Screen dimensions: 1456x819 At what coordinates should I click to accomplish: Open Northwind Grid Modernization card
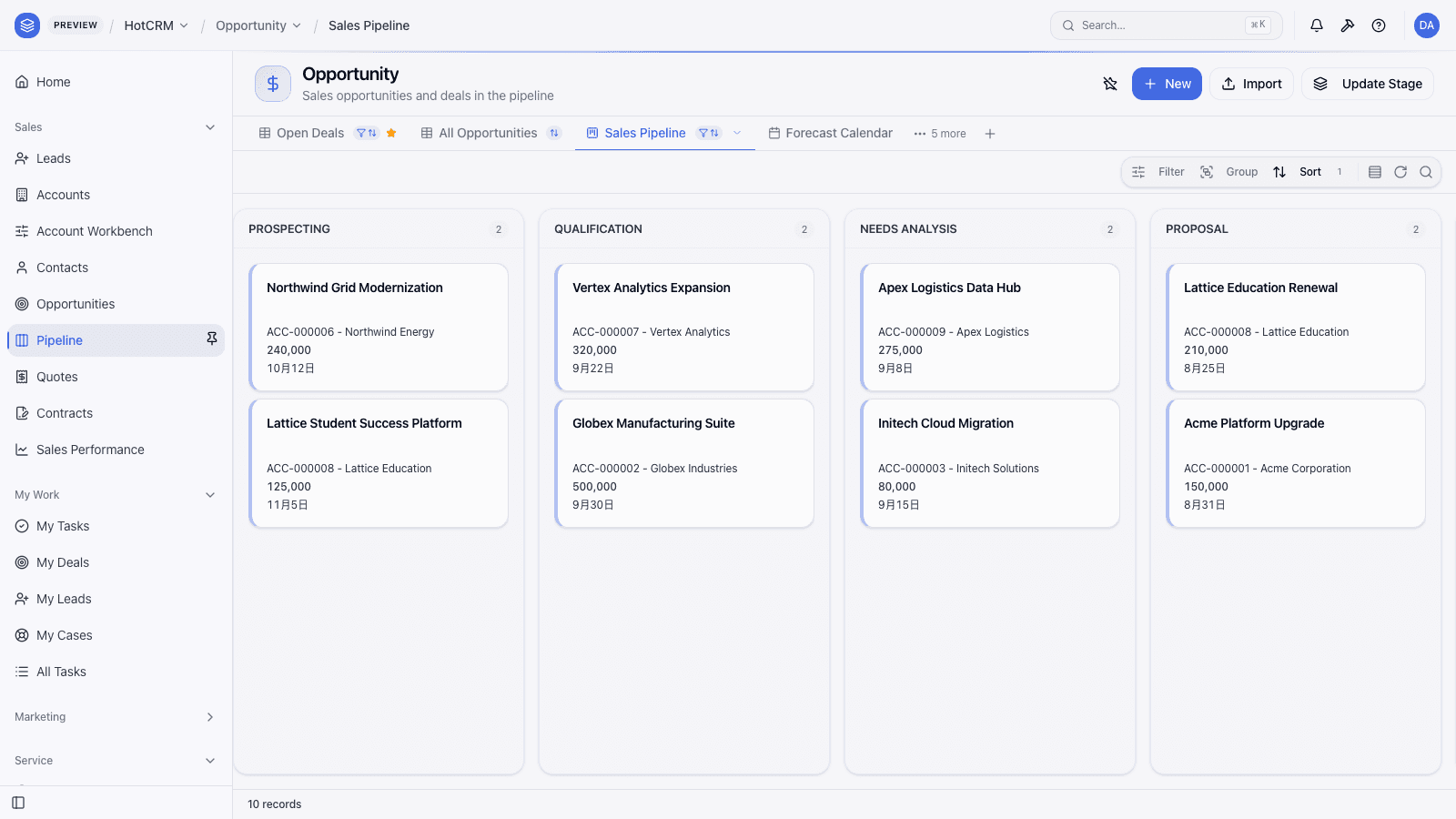coord(379,328)
